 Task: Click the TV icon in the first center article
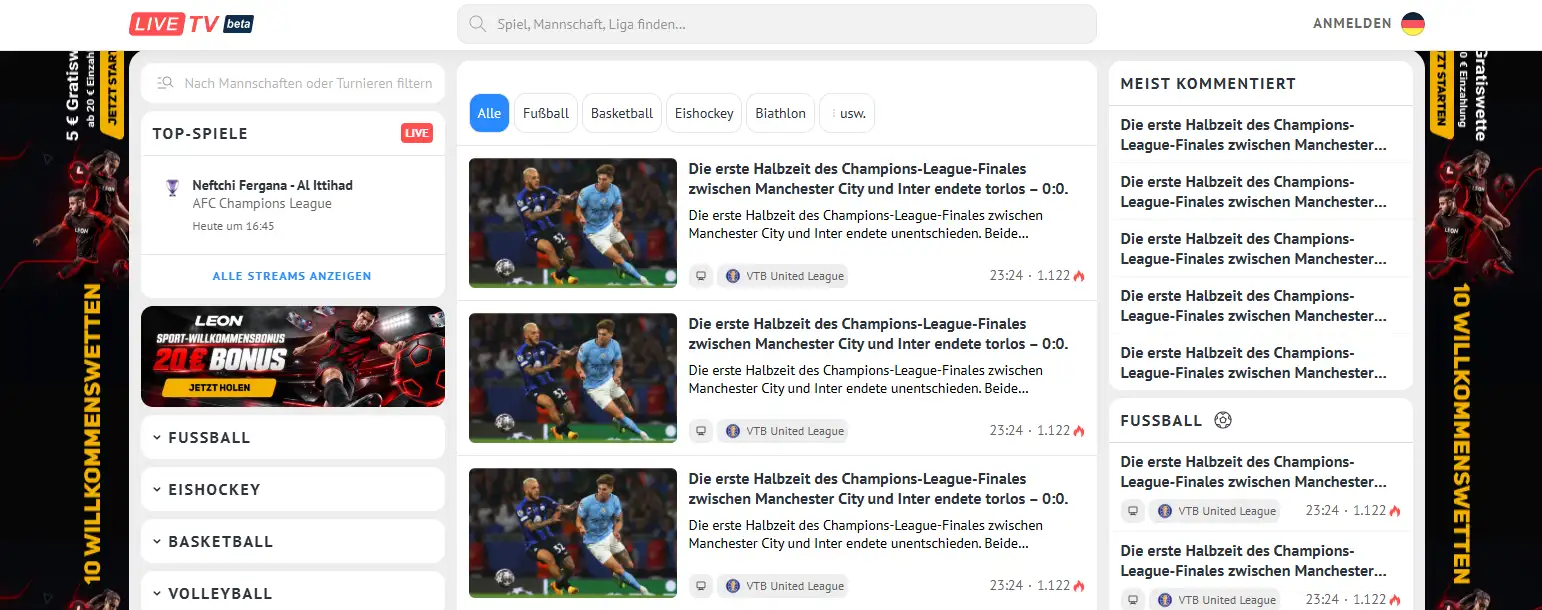(701, 276)
